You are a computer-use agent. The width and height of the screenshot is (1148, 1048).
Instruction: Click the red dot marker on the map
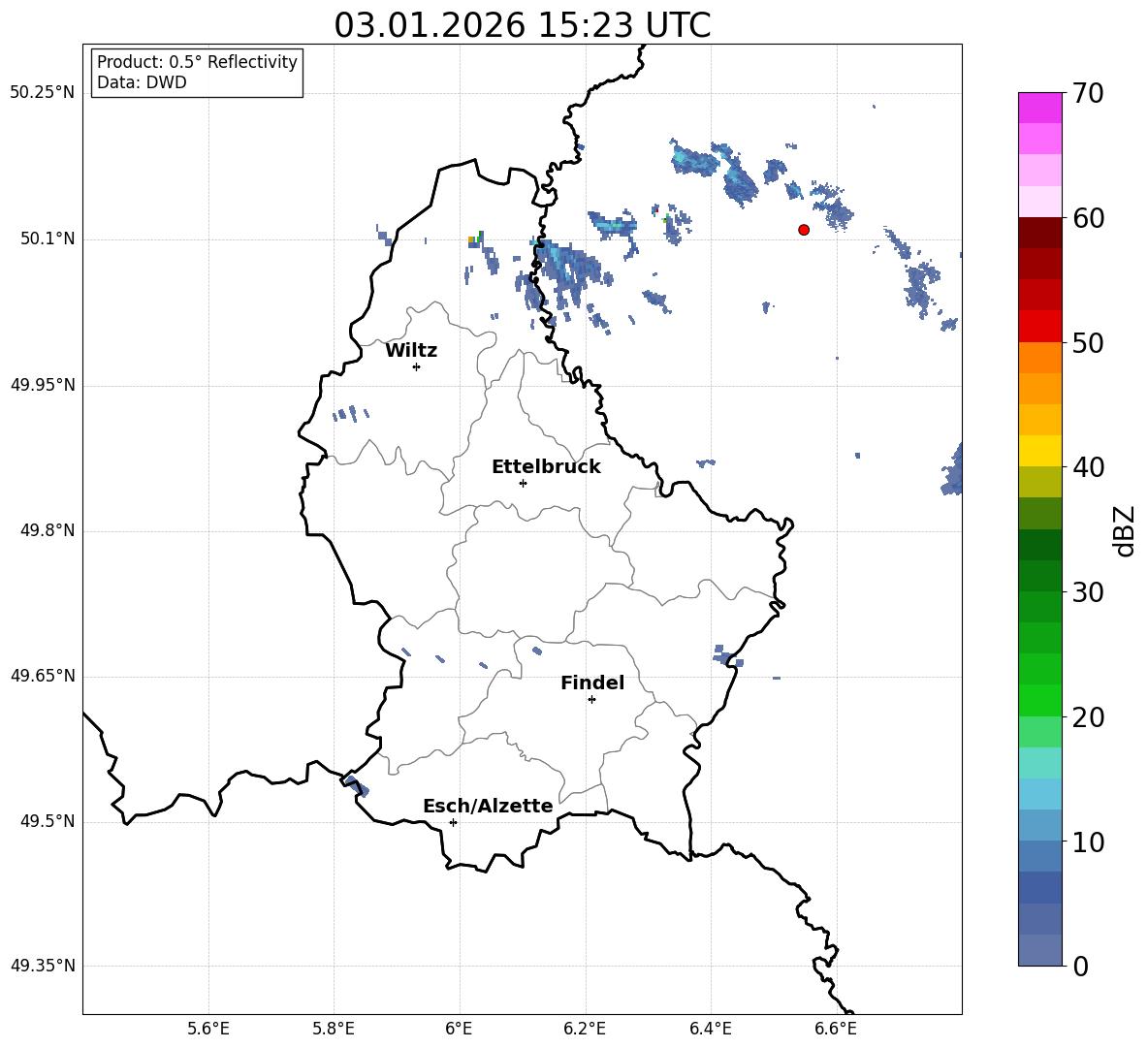(x=804, y=230)
